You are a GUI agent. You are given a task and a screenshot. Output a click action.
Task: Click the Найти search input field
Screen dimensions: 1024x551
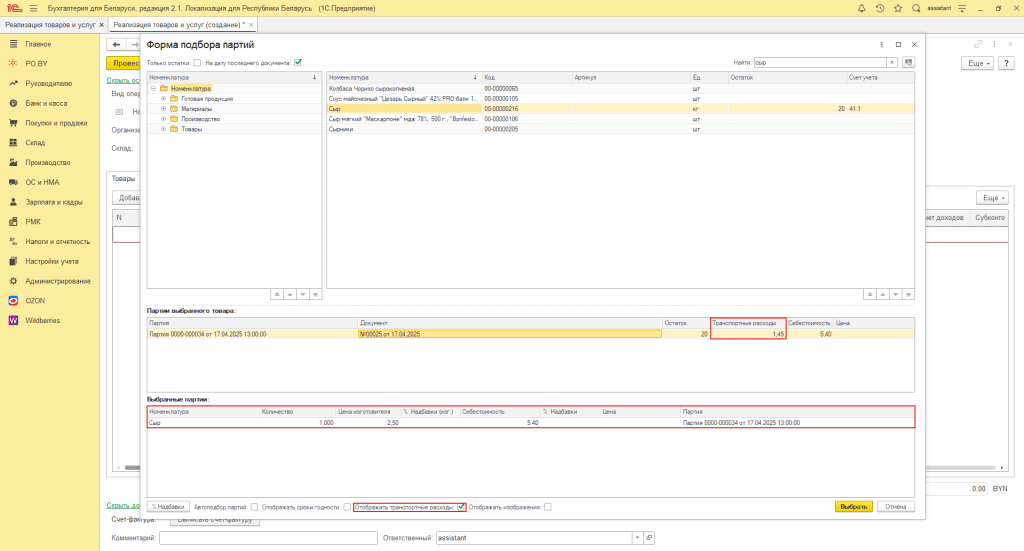click(x=820, y=63)
